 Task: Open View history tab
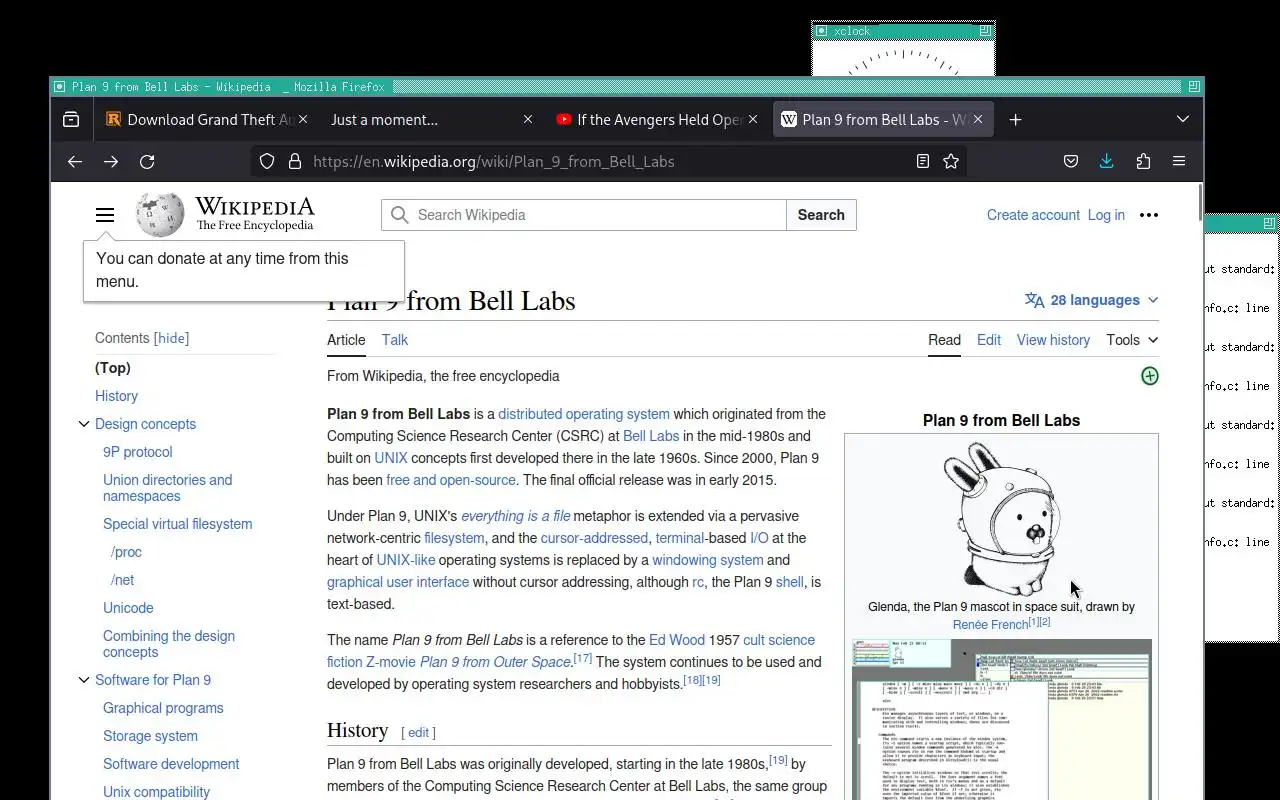(1053, 340)
